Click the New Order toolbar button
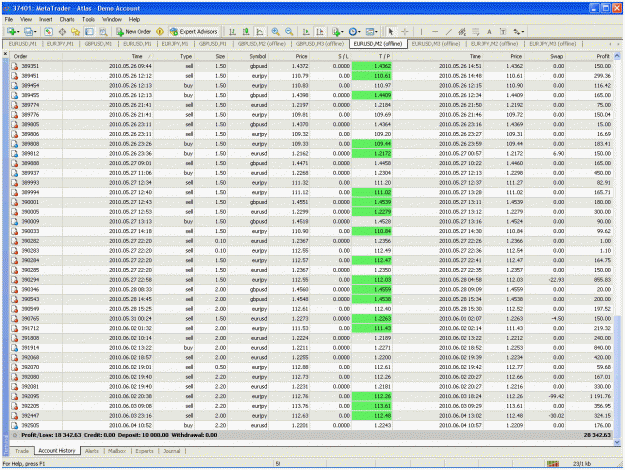The image size is (625, 470). (133, 31)
